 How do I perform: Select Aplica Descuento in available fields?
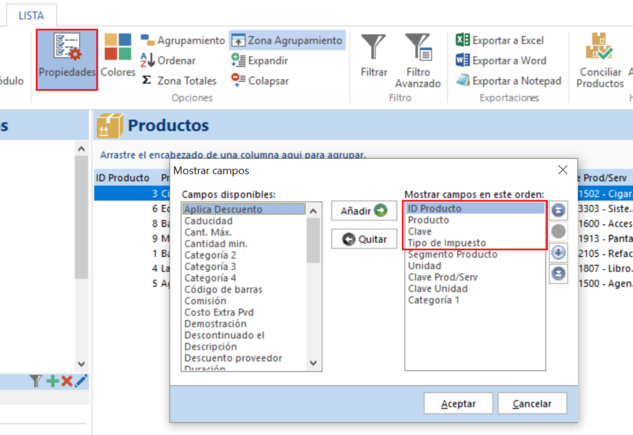(x=244, y=209)
